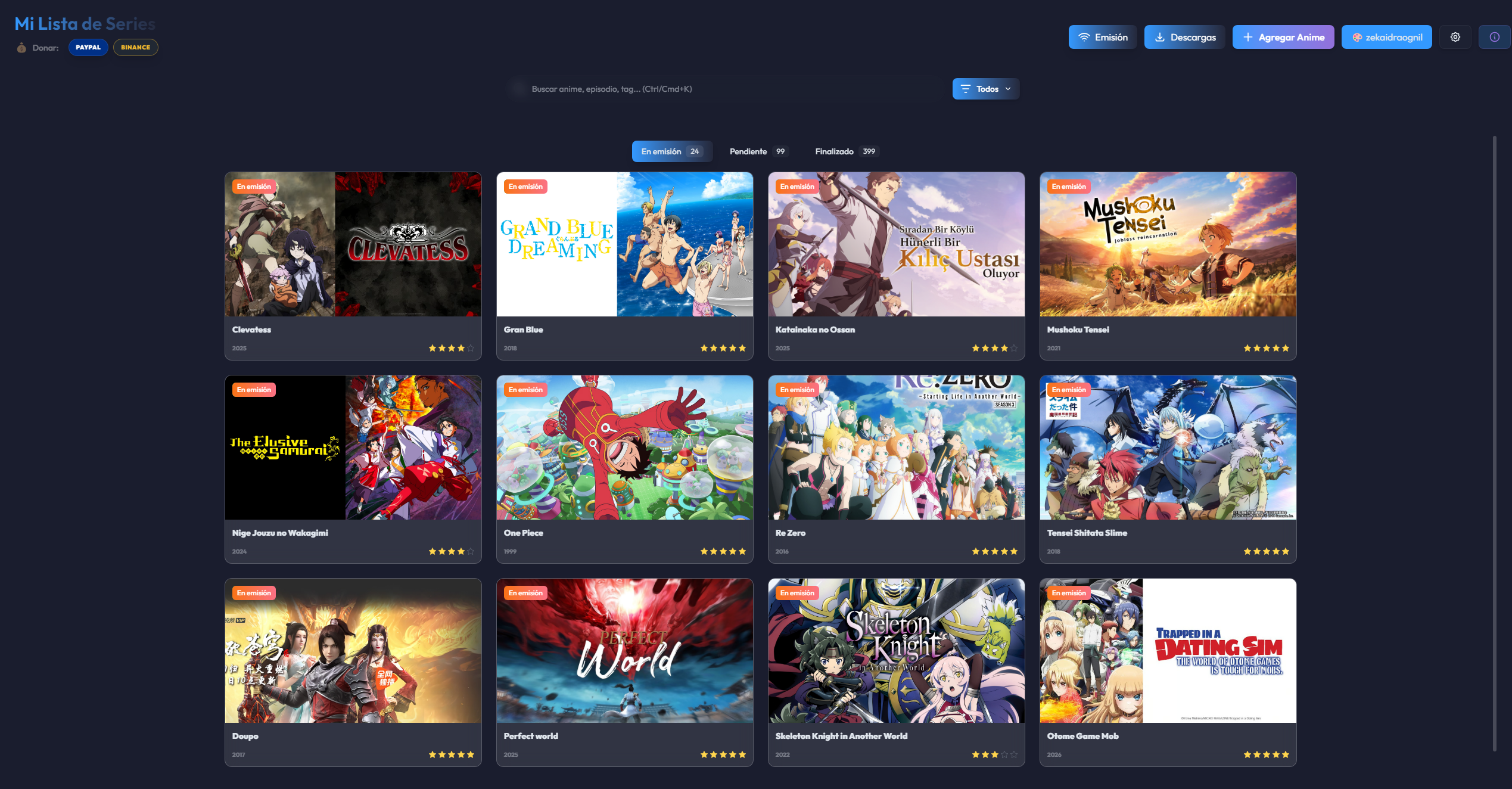Click the first star on Tensei Shitata Slime
1512x789 pixels.
[1247, 551]
